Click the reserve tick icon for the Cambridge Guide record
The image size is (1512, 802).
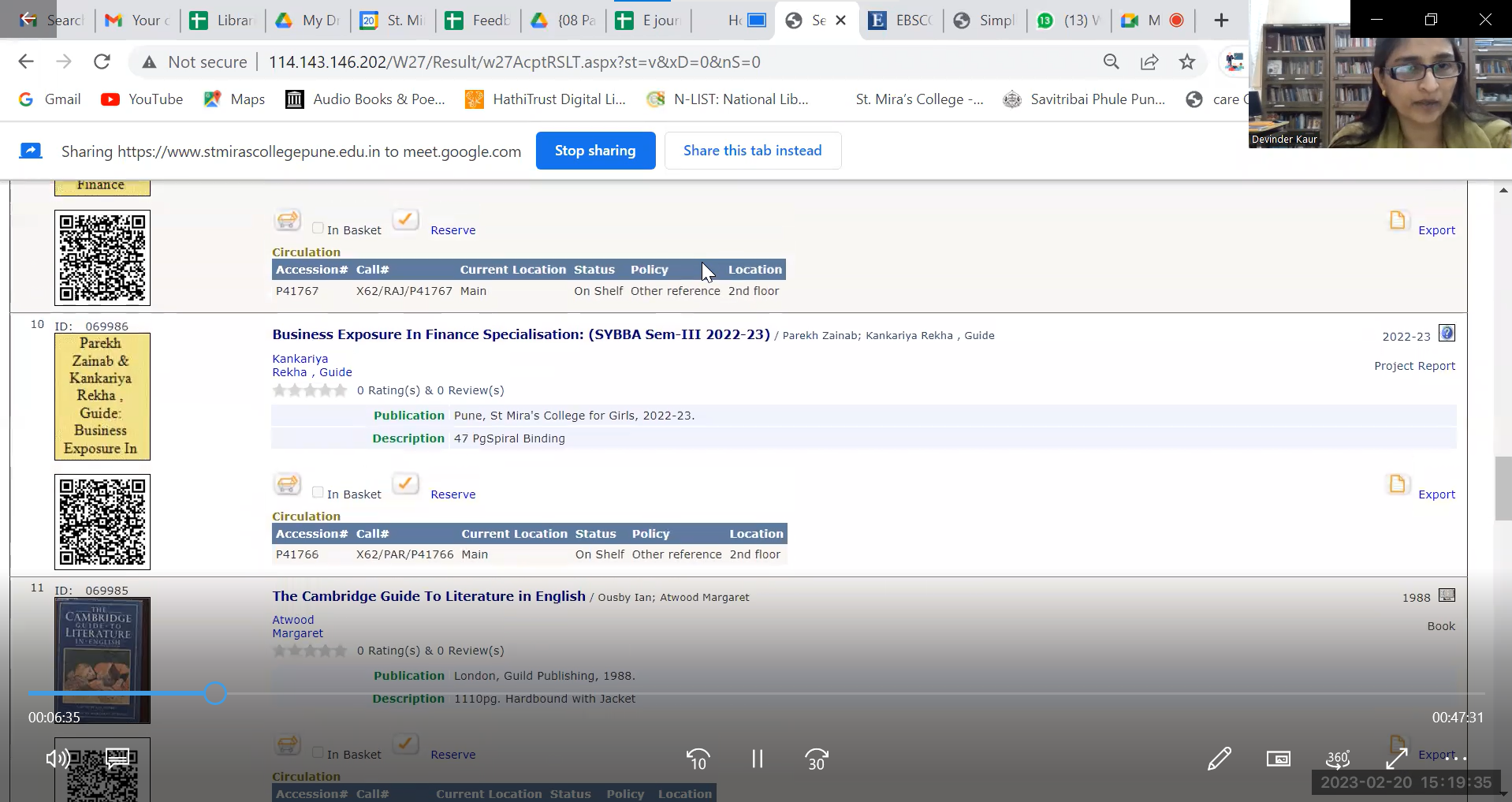coord(405,744)
